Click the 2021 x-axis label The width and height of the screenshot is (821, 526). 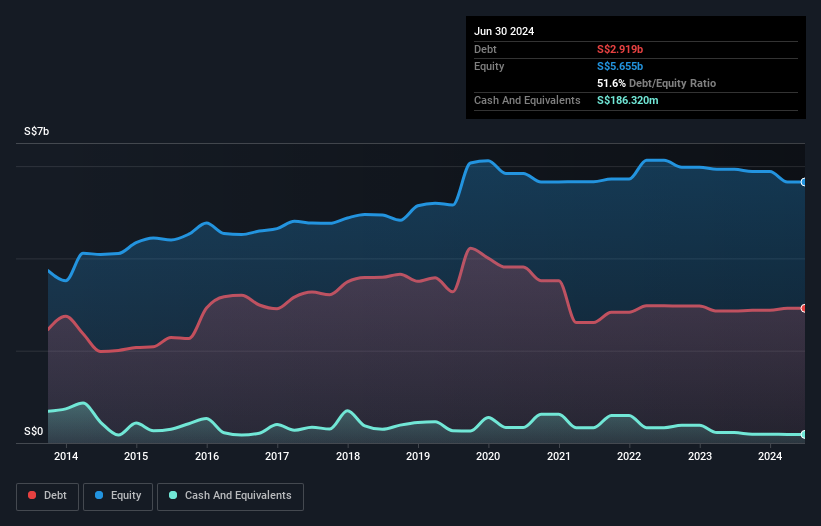[559, 456]
